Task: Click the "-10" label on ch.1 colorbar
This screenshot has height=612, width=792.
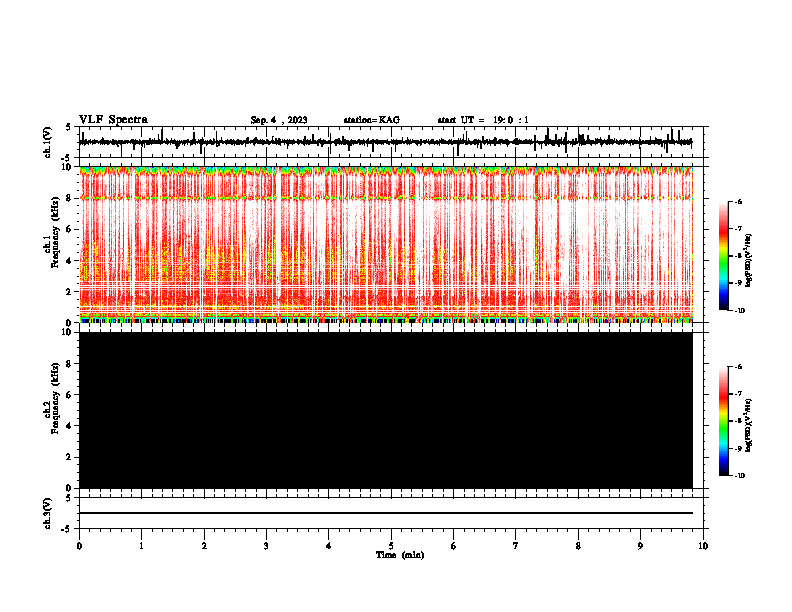Action: point(739,311)
